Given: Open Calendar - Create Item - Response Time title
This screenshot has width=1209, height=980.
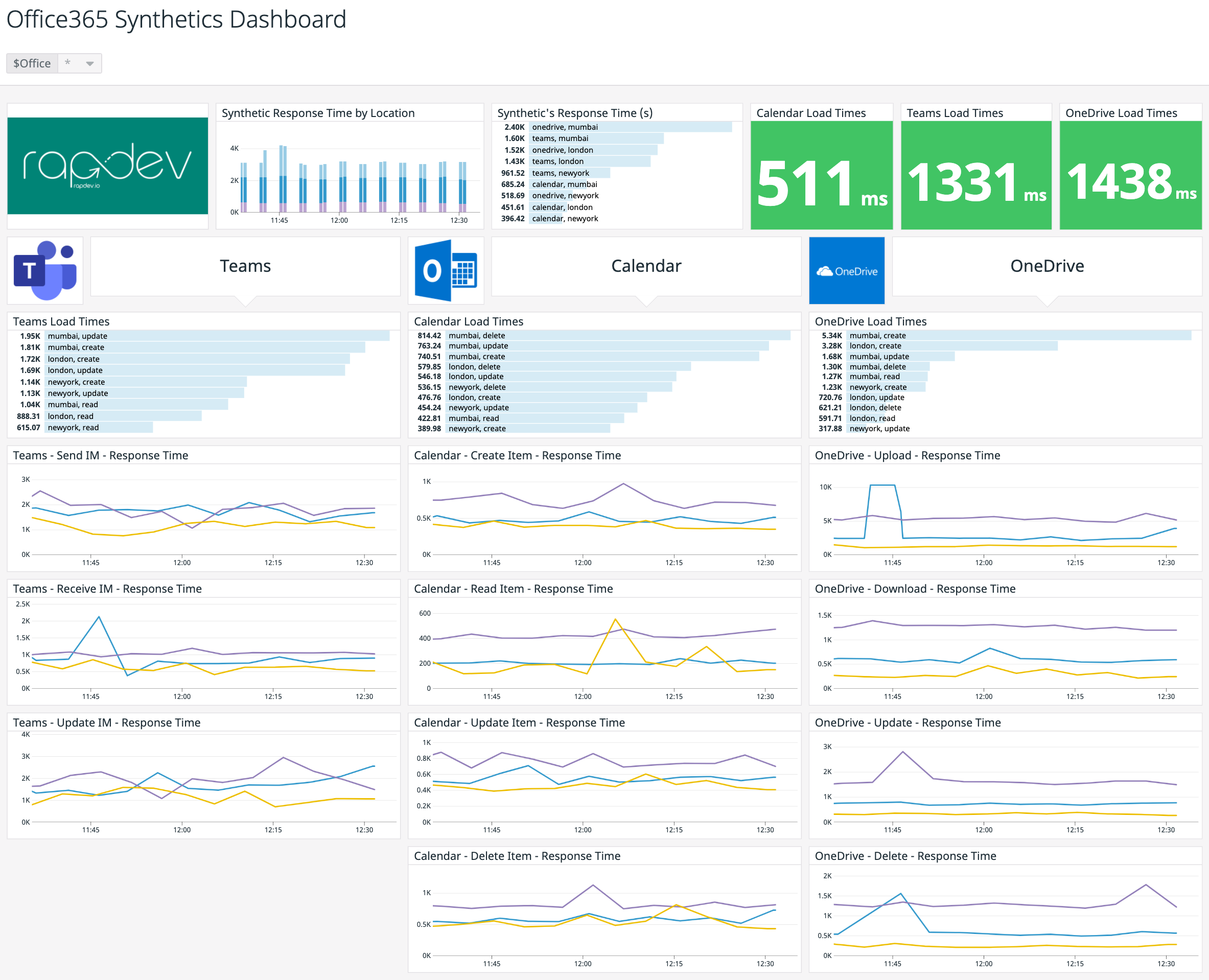Looking at the screenshot, I should [x=518, y=456].
